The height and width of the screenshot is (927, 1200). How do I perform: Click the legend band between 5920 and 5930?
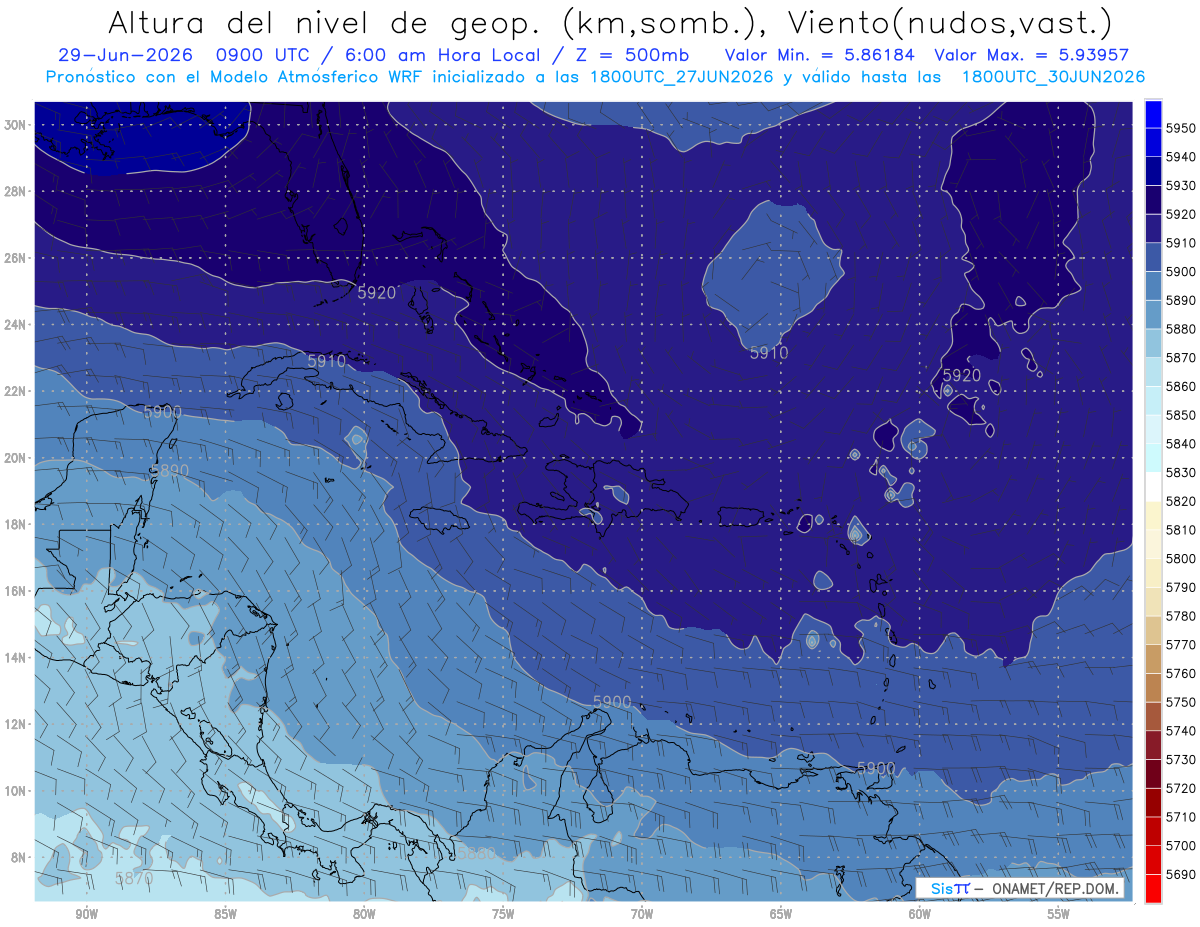pyautogui.click(x=1153, y=199)
